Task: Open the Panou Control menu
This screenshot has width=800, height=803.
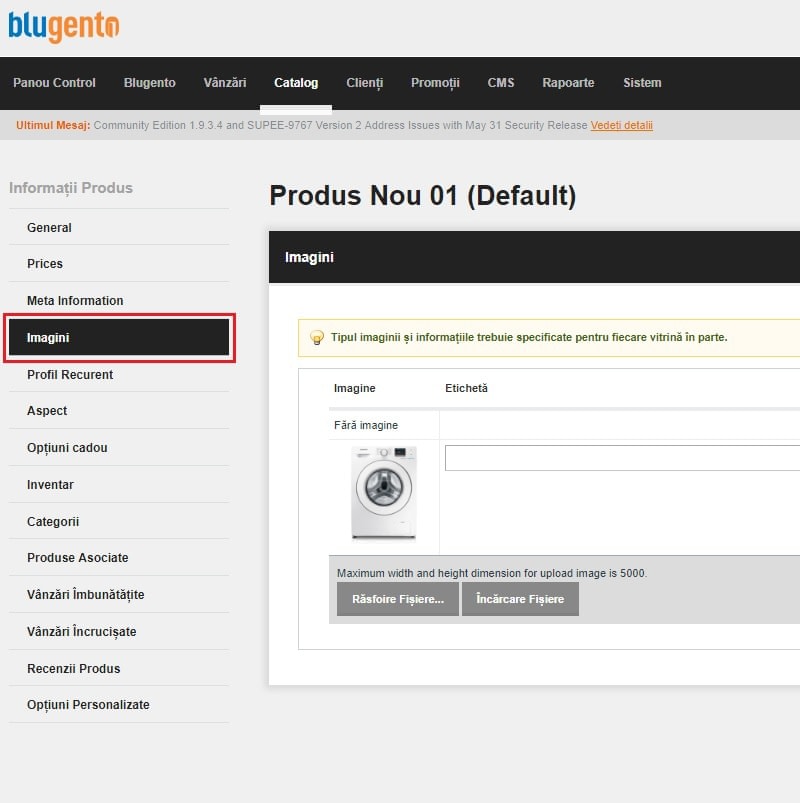Action: 54,83
